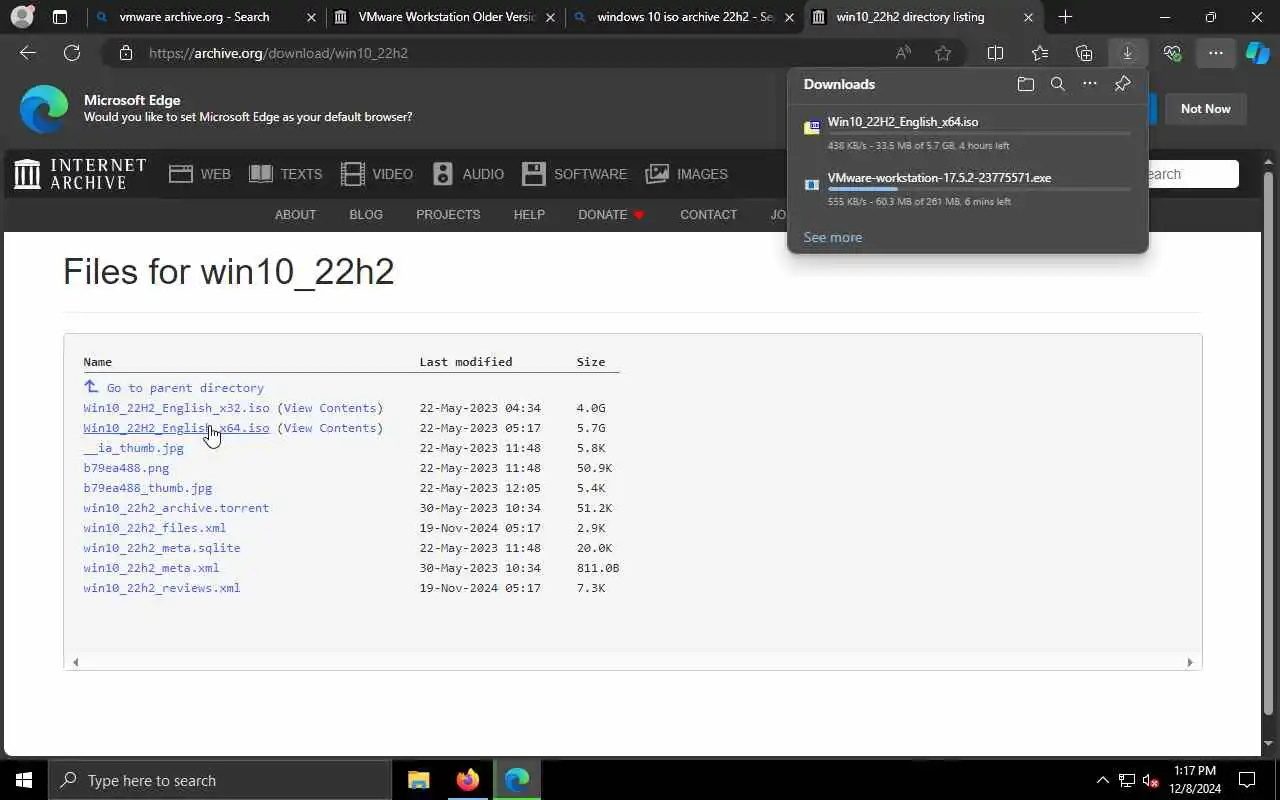Image resolution: width=1280 pixels, height=800 pixels.
Task: Search downloads with magnifier icon
Action: pyautogui.click(x=1057, y=84)
